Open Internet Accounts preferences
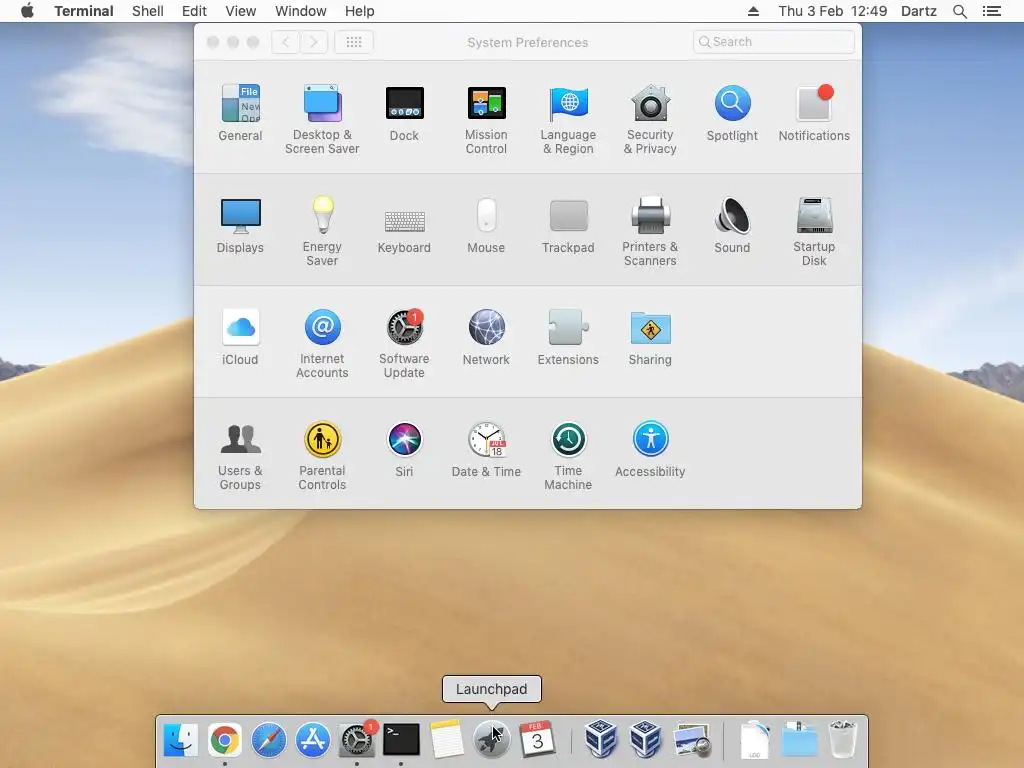 coord(322,344)
